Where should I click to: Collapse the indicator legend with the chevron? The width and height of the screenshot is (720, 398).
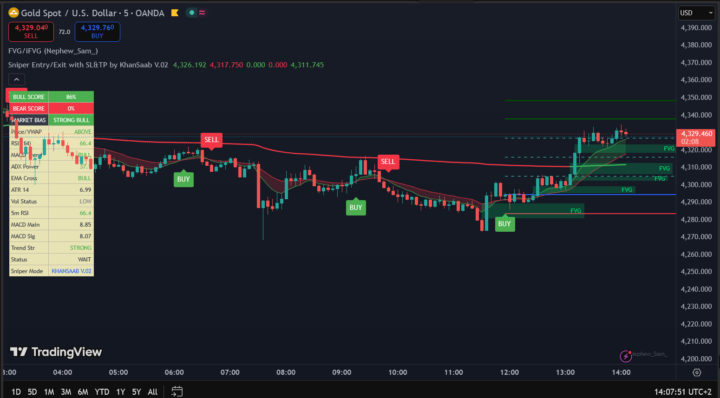point(17,79)
